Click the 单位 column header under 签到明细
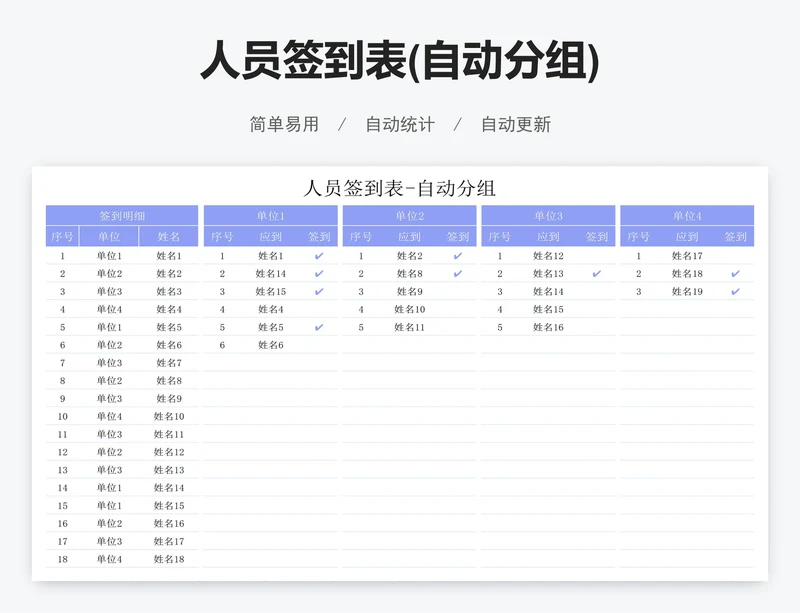The width and height of the screenshot is (800, 613). click(x=109, y=236)
